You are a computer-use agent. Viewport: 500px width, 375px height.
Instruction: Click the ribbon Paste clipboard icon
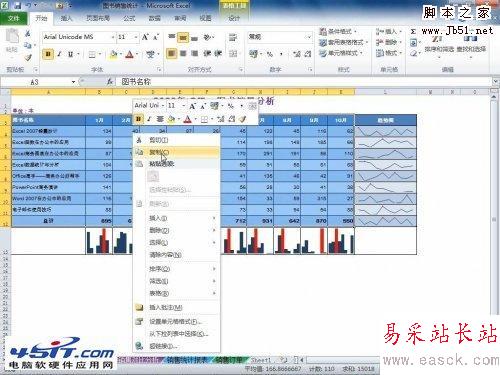coord(12,37)
